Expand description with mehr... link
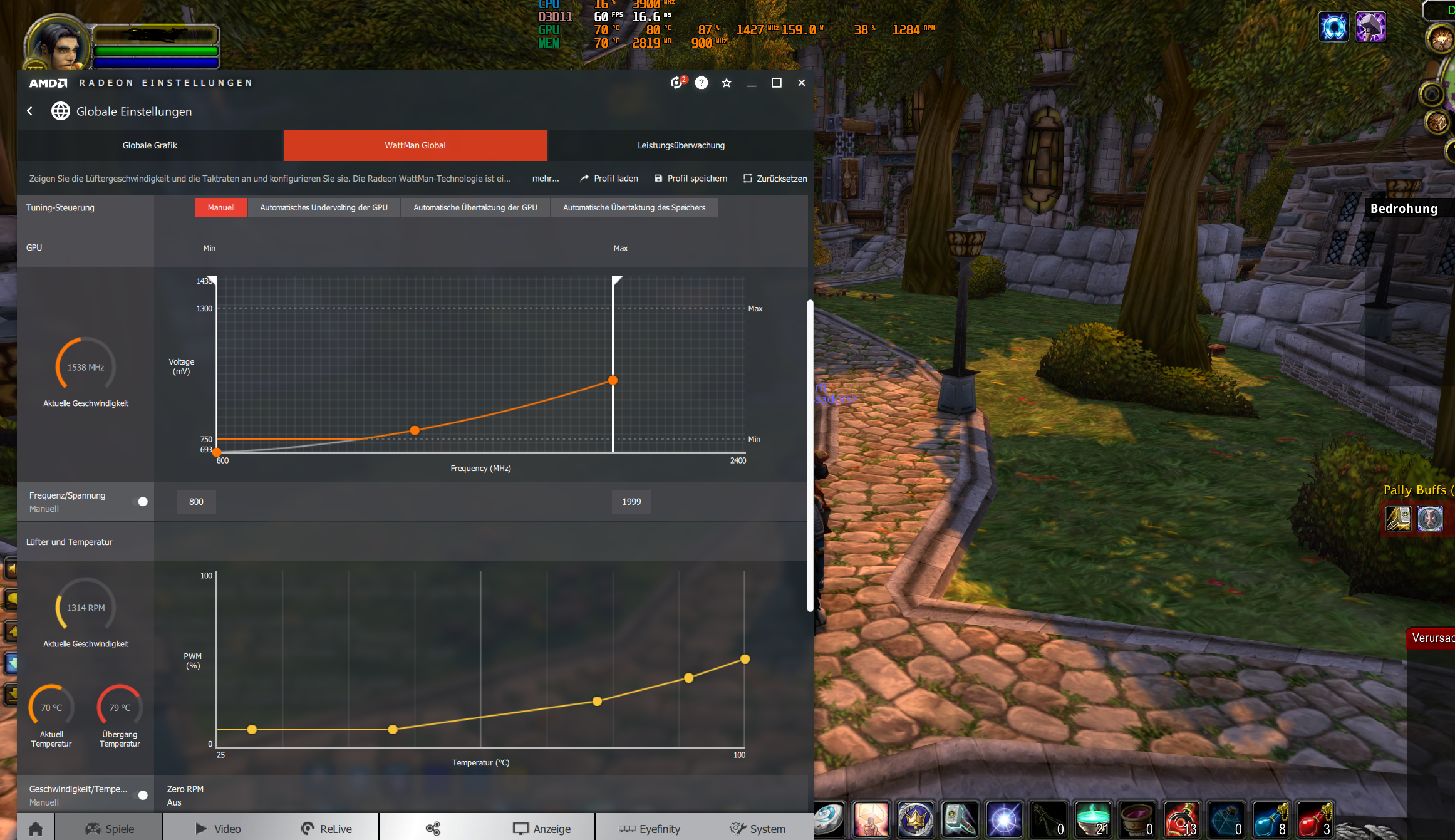The height and width of the screenshot is (840, 1455). click(546, 179)
